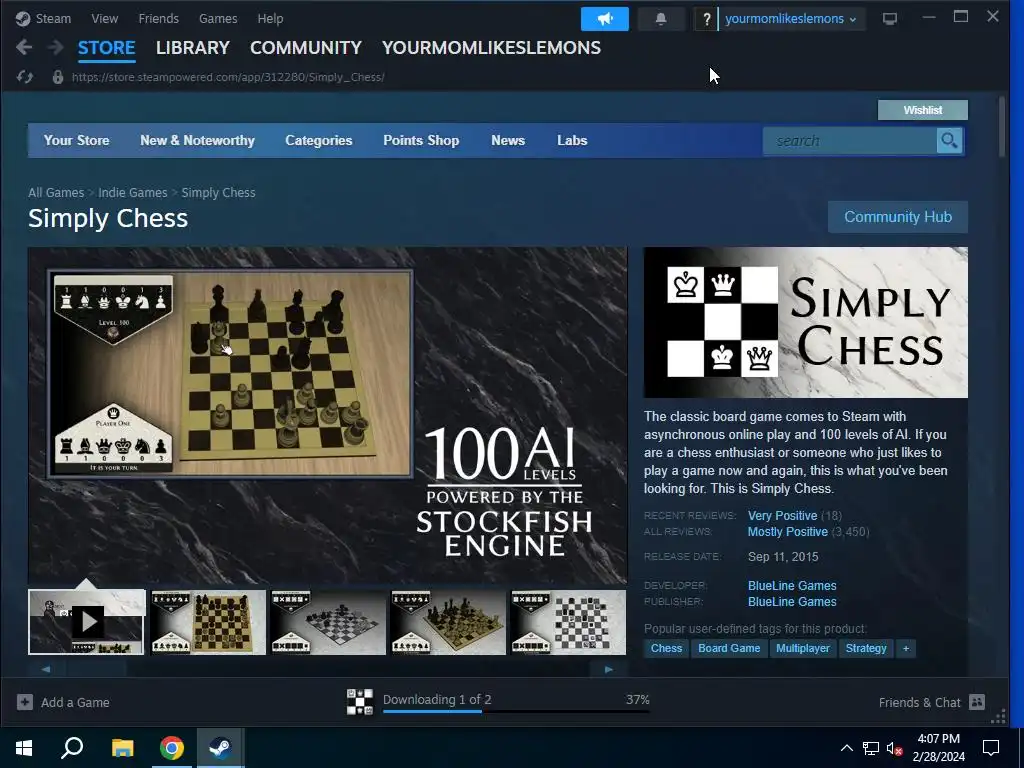Open Friends & Chat icon

(977, 702)
